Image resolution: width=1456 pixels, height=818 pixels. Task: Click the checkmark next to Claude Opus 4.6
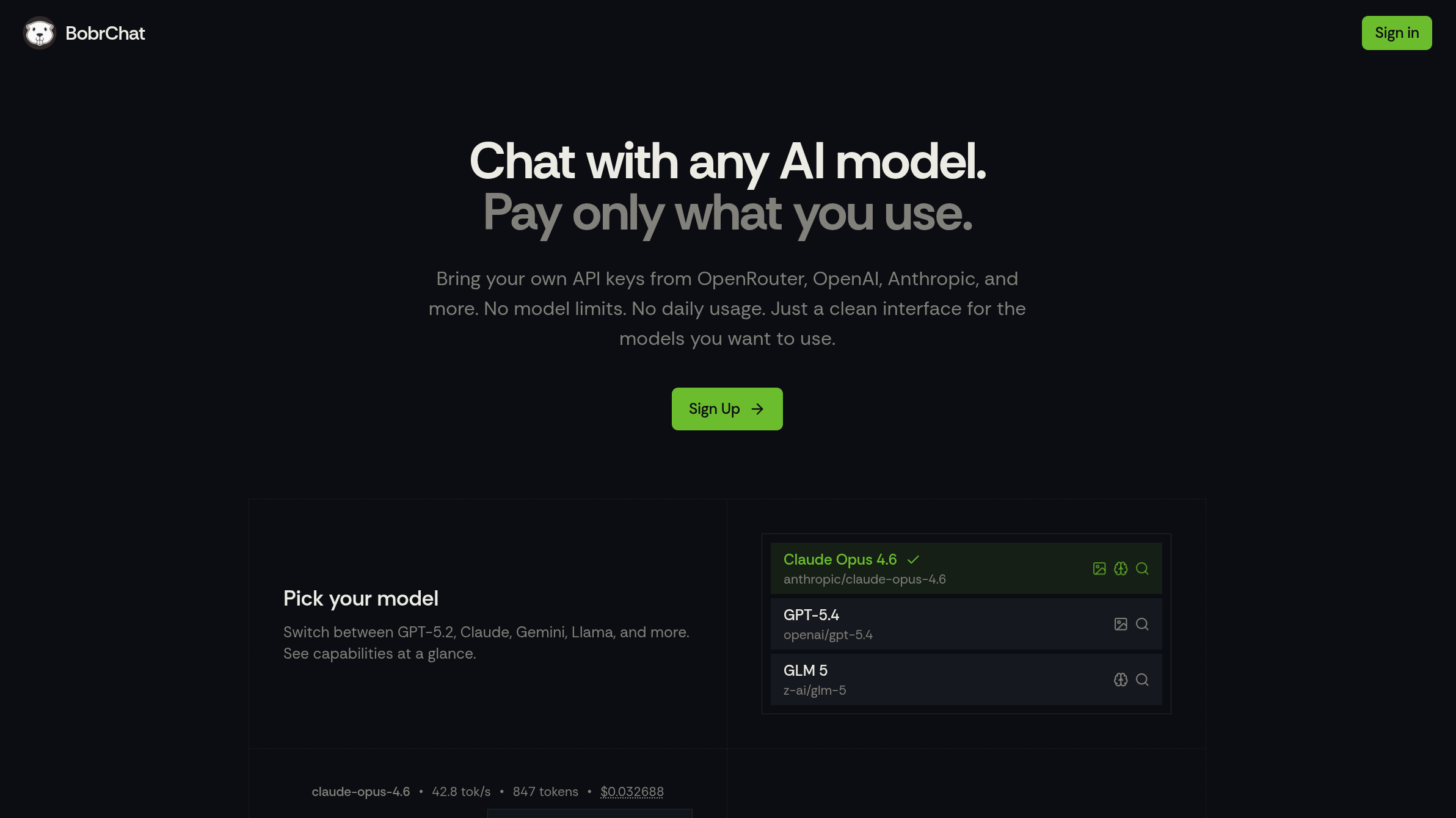pyautogui.click(x=913, y=560)
